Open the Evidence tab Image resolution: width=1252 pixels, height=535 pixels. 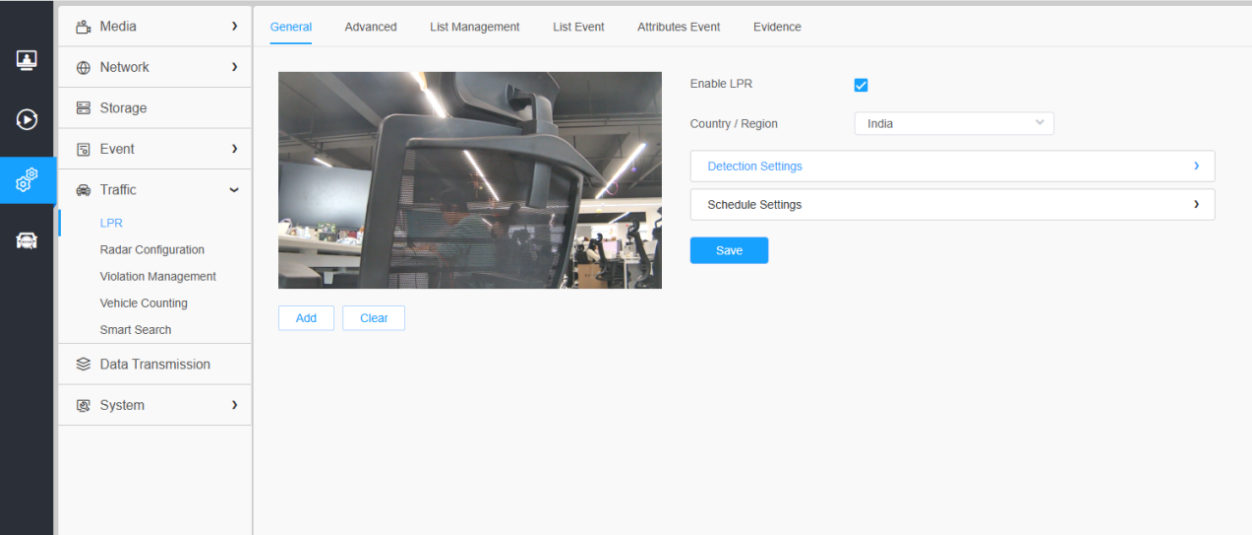777,27
